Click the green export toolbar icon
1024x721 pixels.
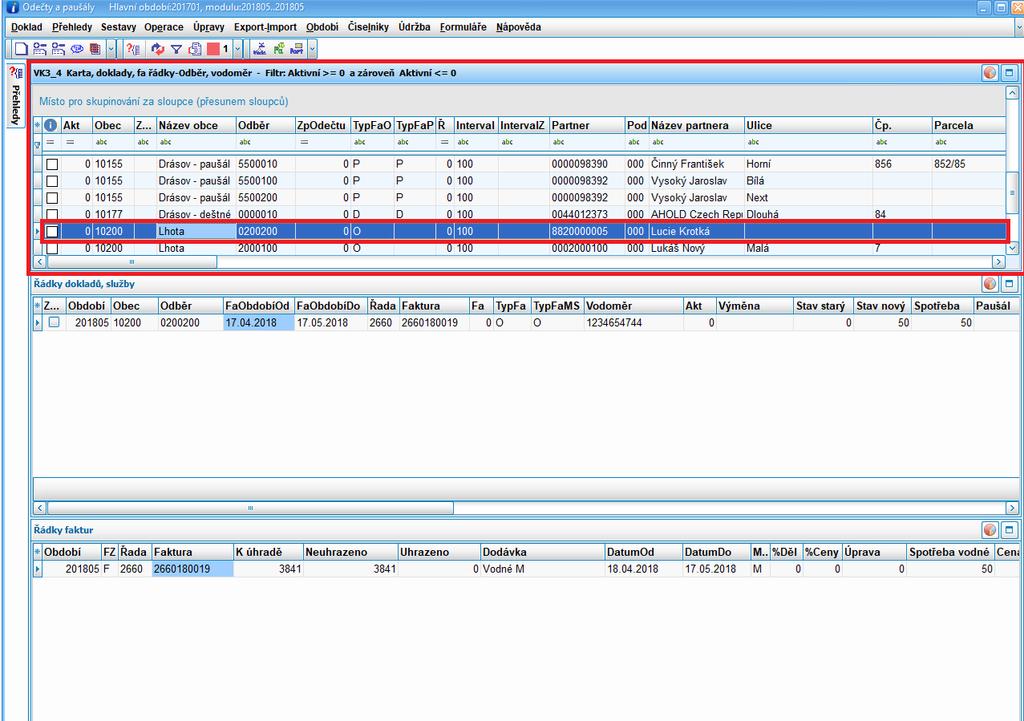pyautogui.click(x=279, y=49)
